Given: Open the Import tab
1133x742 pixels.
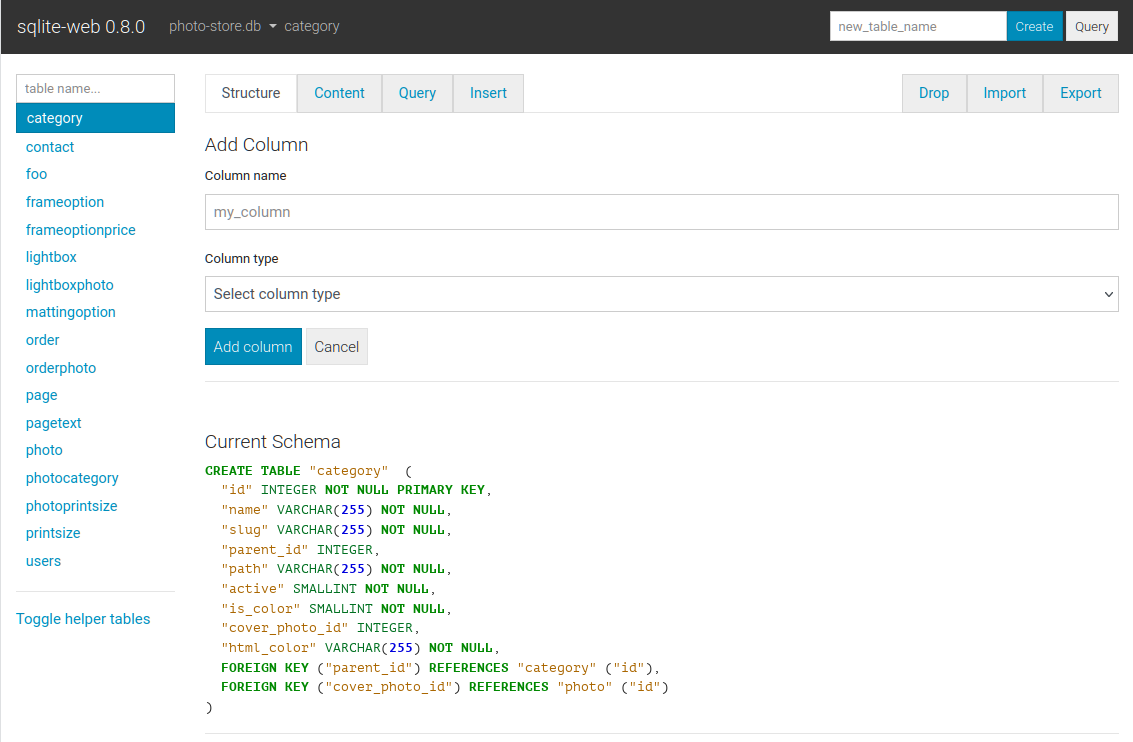Looking at the screenshot, I should tap(1004, 93).
